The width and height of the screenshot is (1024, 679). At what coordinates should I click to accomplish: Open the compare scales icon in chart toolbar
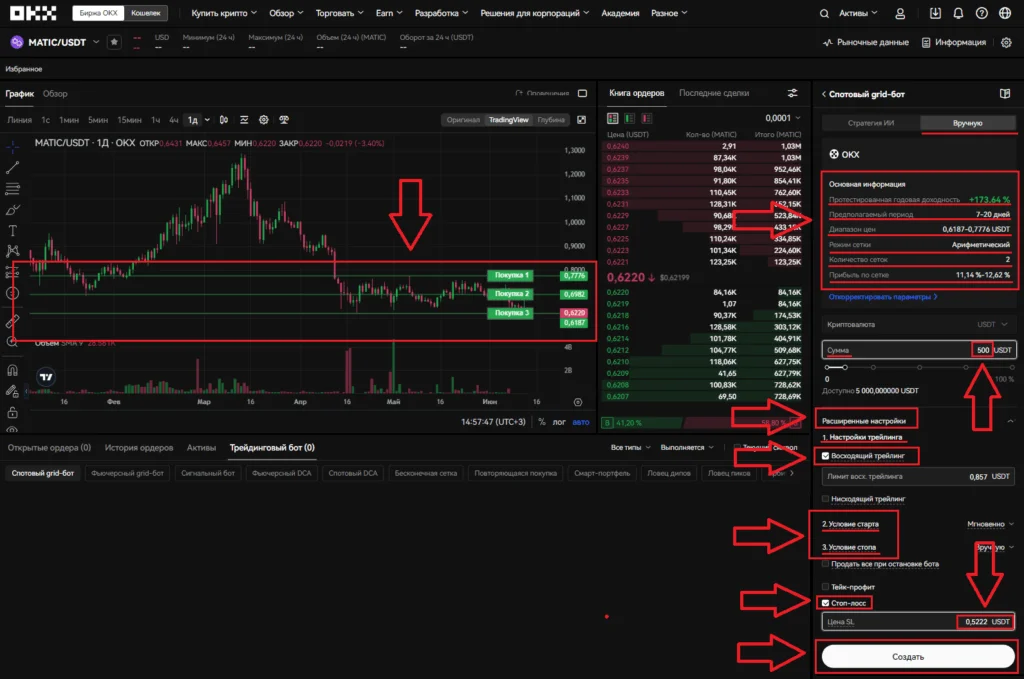pyautogui.click(x=284, y=120)
